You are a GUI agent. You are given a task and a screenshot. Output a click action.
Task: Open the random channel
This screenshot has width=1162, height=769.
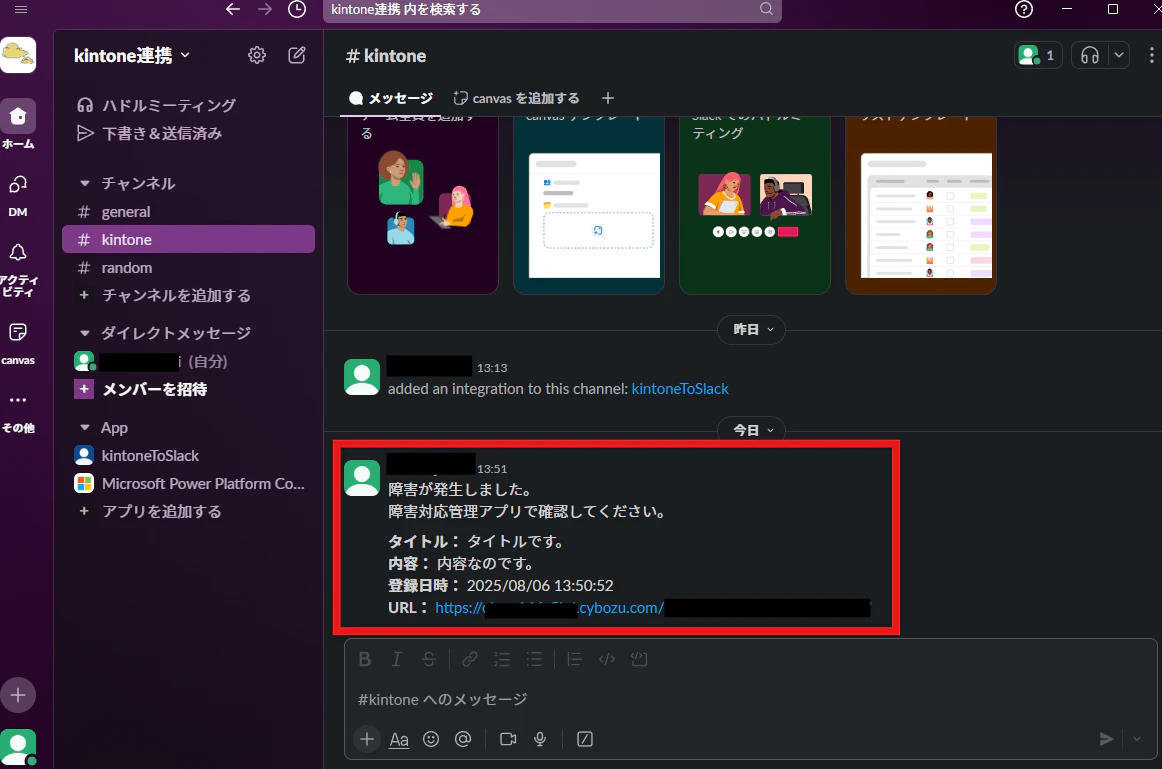[188, 267]
